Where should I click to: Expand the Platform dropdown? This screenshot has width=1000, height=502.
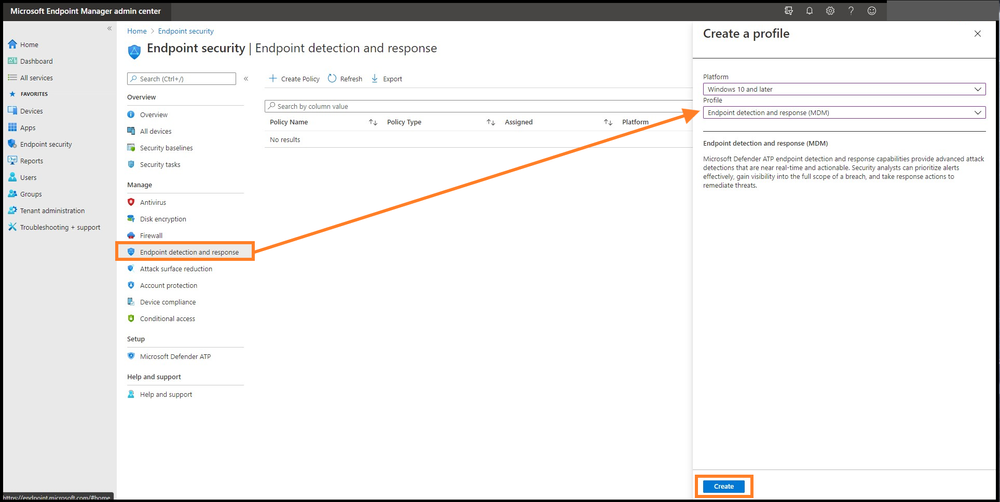[844, 89]
